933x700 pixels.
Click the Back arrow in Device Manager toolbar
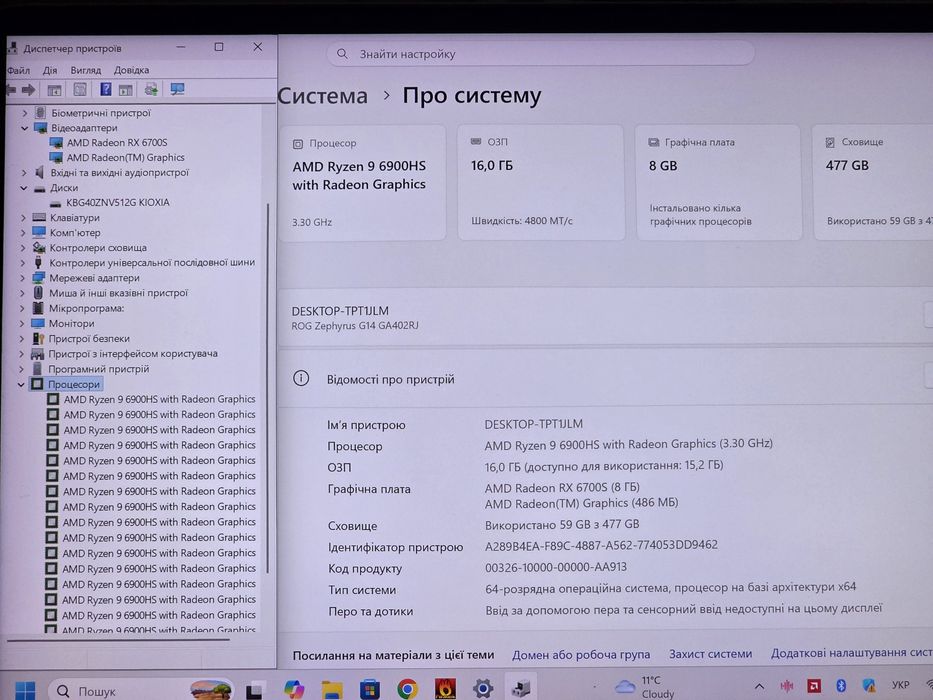click(x=10, y=90)
